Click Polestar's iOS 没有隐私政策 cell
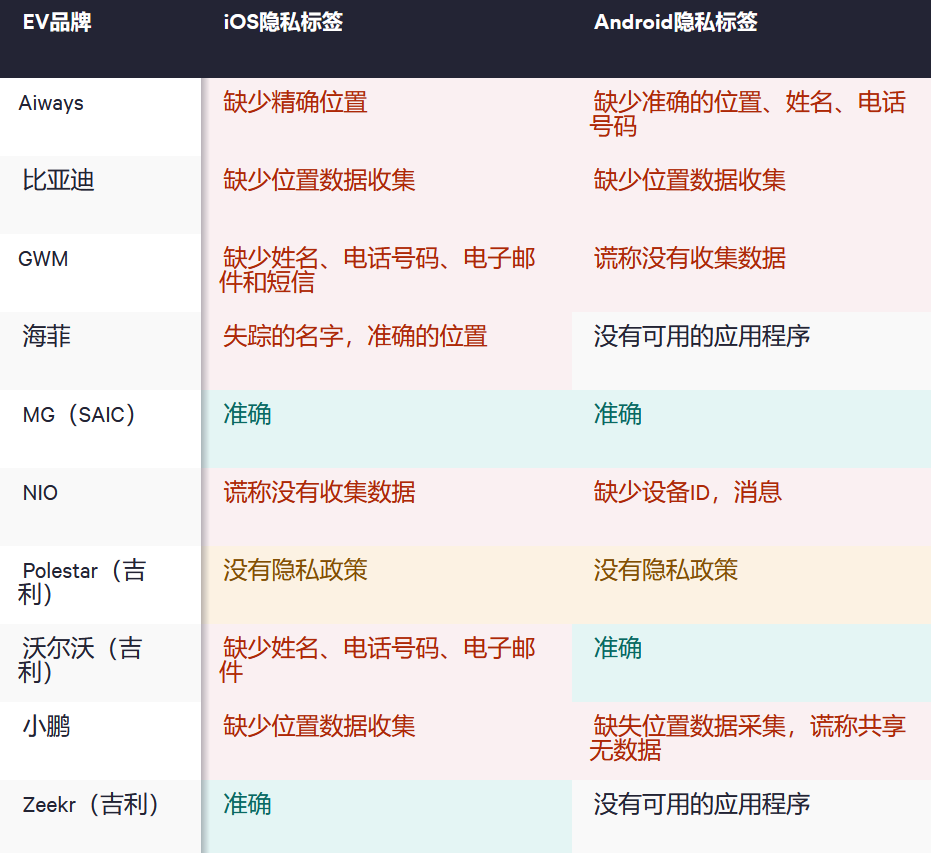Screen dimensions: 931x853 click(295, 571)
